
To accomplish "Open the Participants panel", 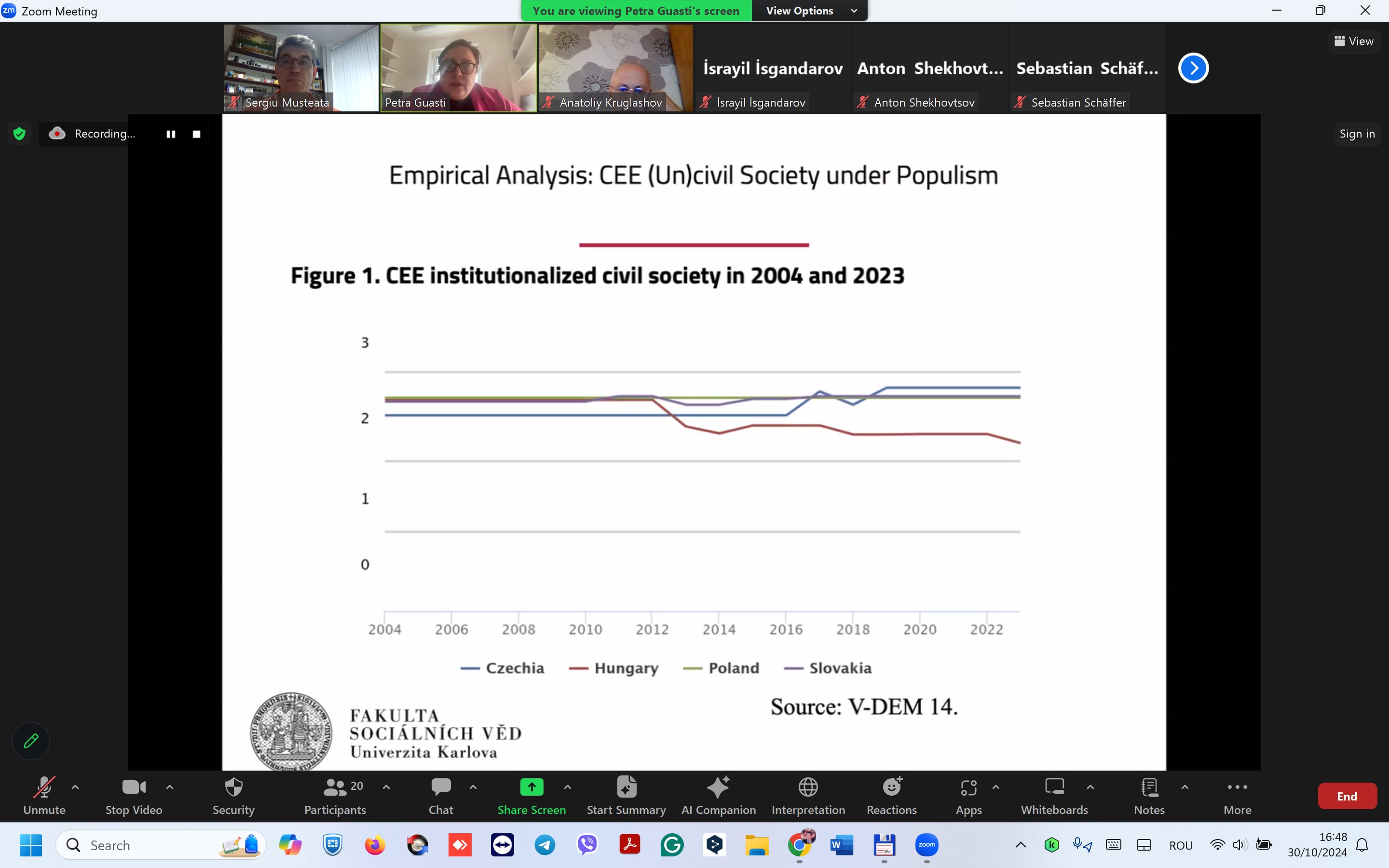I will click(x=335, y=787).
